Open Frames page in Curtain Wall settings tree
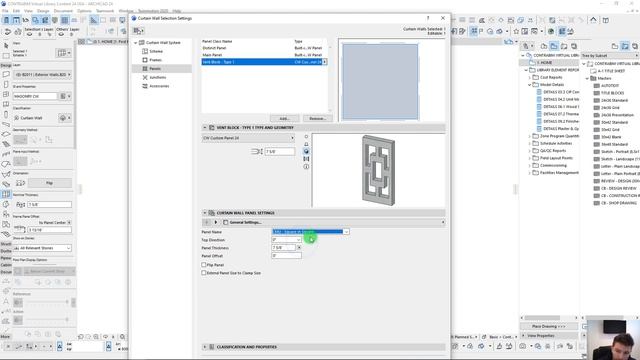This screenshot has width=640, height=360. pos(155,60)
